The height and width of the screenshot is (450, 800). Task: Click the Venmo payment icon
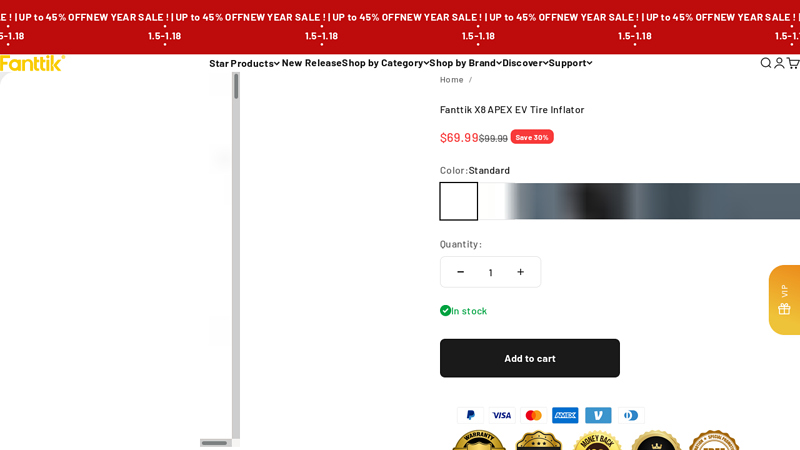[598, 415]
